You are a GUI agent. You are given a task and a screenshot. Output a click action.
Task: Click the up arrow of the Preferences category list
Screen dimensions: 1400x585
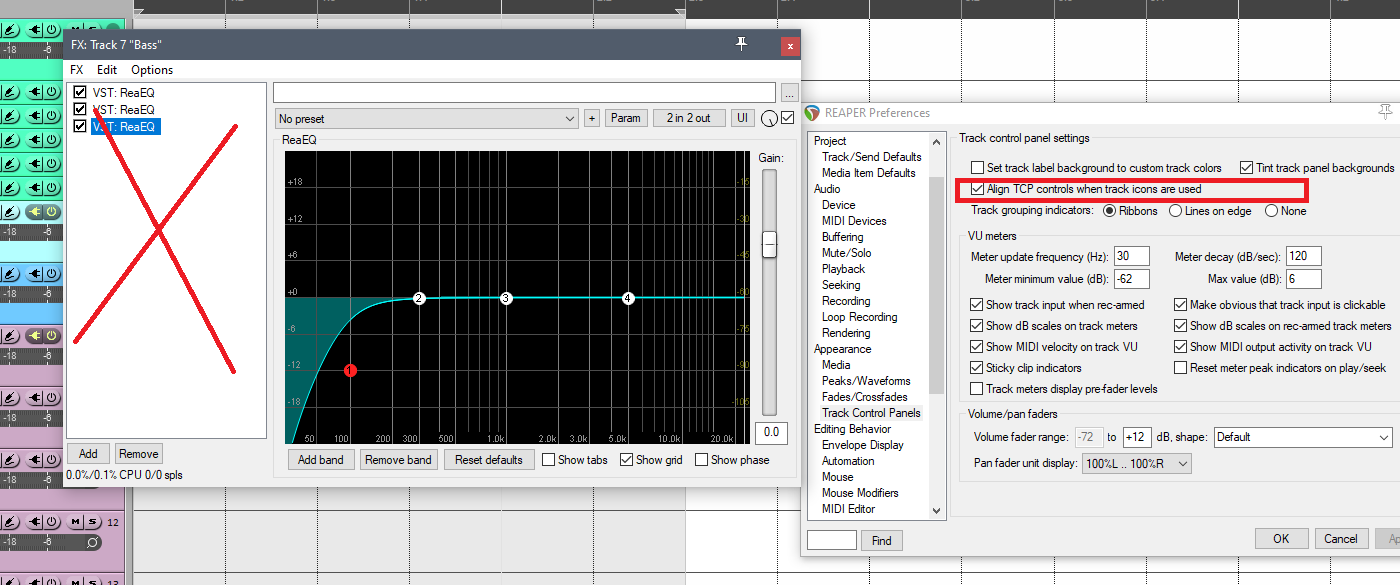[x=937, y=140]
